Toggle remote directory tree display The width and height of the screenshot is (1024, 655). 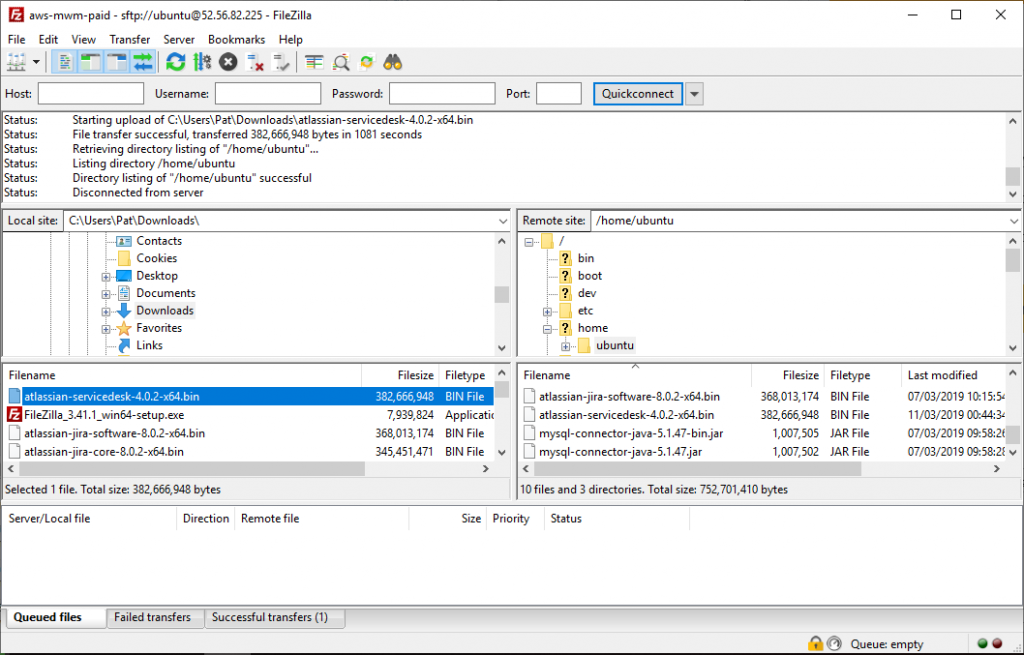[x=116, y=63]
